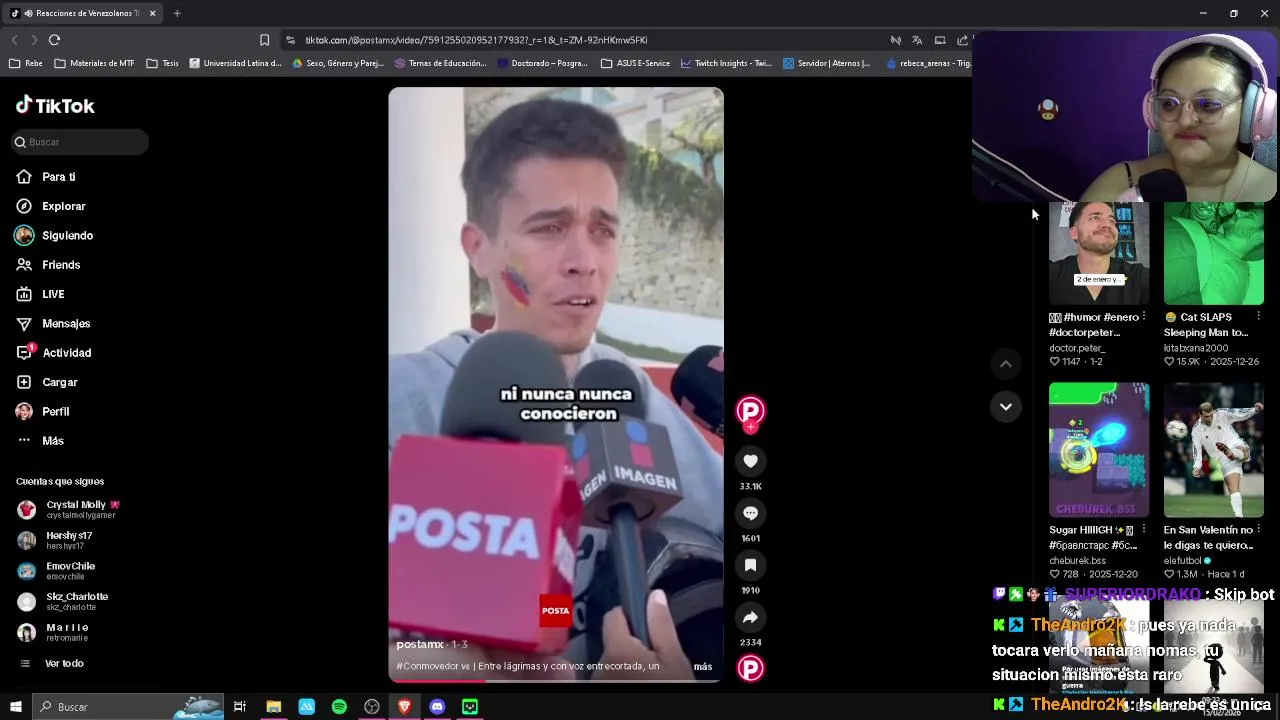Open Discord from taskbar
The image size is (1280, 720).
(437, 707)
